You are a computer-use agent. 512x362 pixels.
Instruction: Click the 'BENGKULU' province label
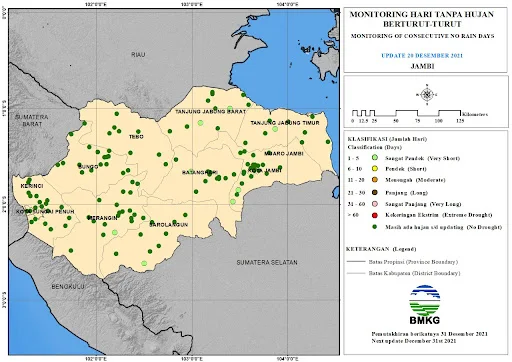tap(68, 286)
